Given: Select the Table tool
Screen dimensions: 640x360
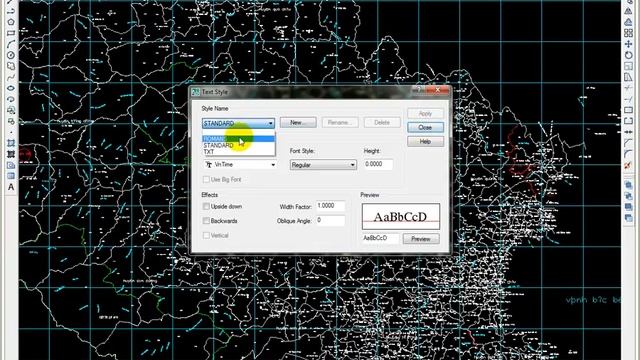Looking at the screenshot, I should [x=11, y=176].
